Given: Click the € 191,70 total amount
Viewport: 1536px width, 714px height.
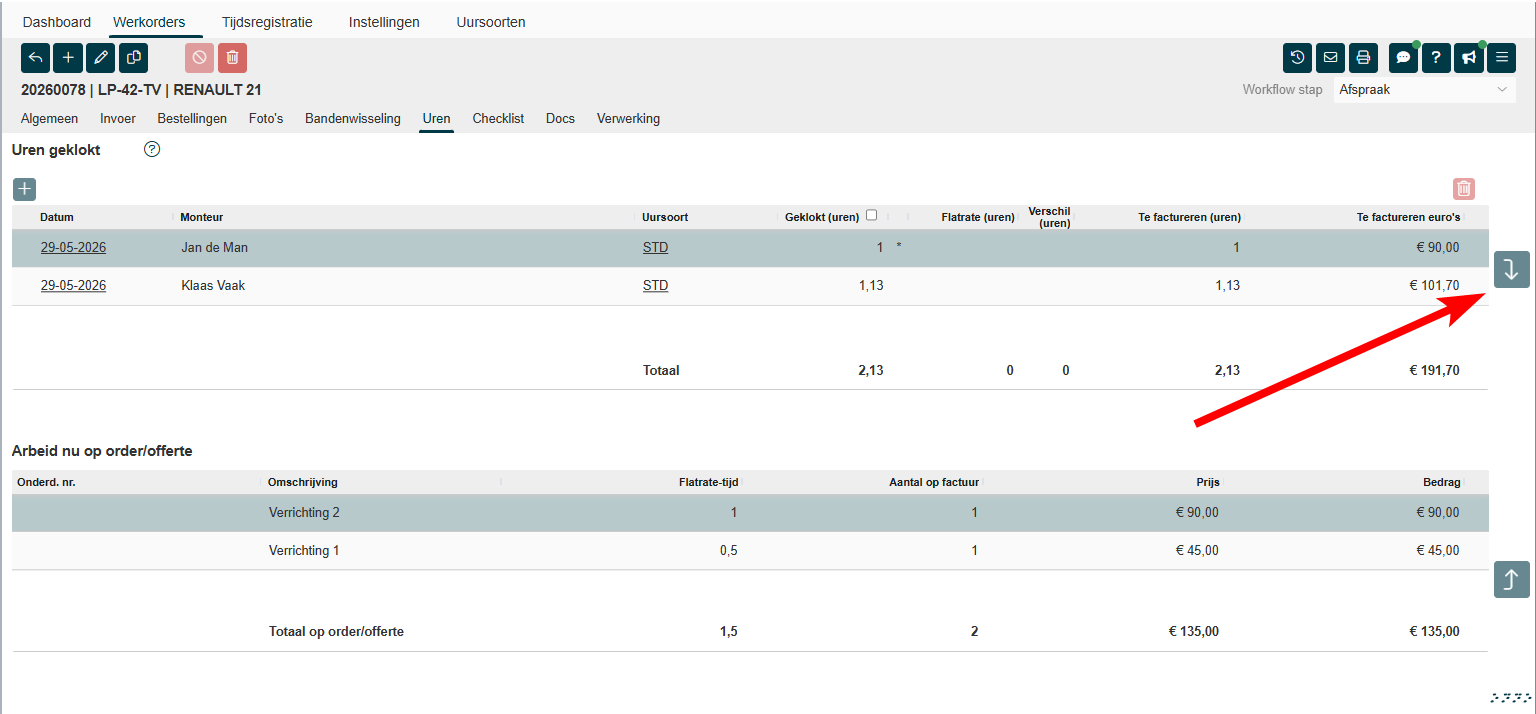Looking at the screenshot, I should point(1434,371).
